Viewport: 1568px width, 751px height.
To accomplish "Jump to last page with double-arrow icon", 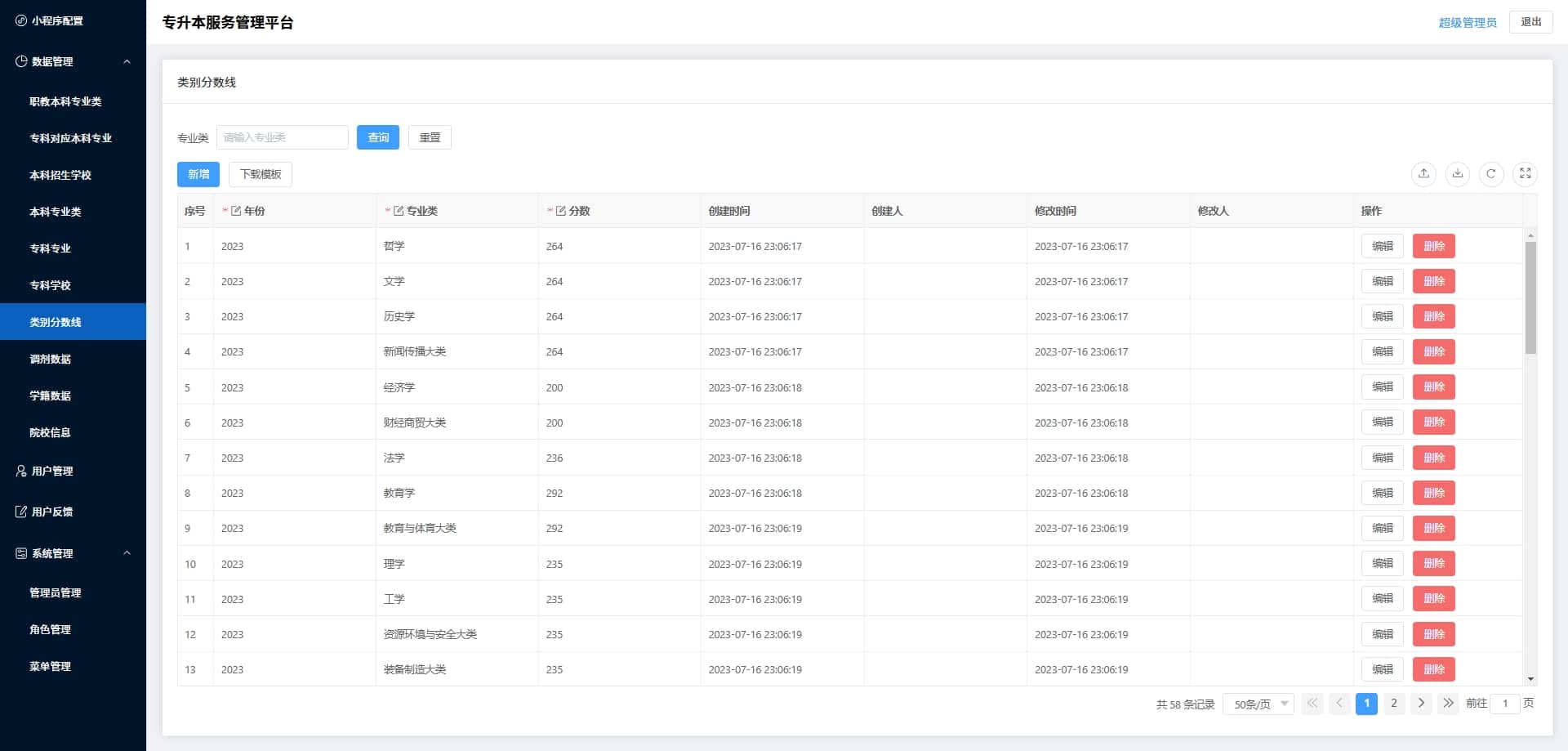I will click(x=1448, y=704).
